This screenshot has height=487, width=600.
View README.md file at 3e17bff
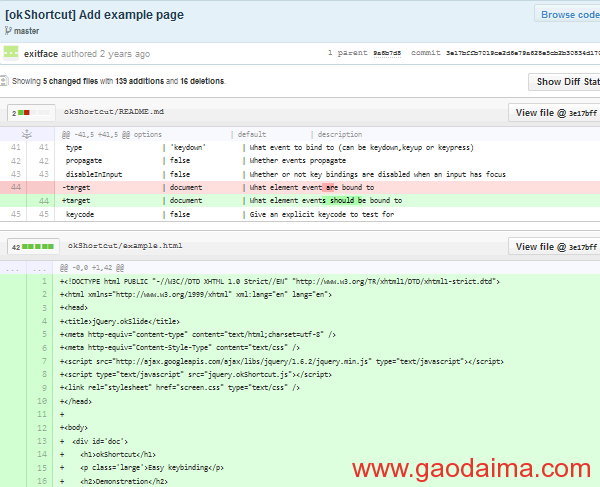554,113
